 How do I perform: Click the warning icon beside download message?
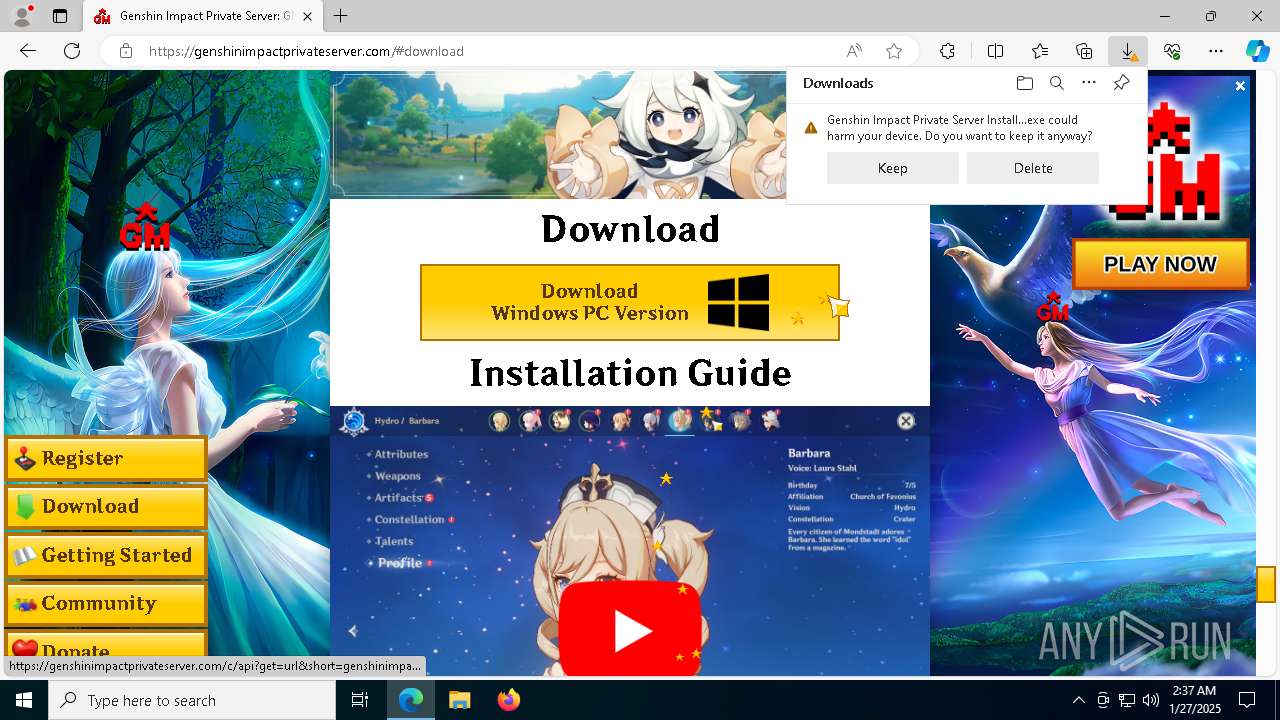pos(811,128)
